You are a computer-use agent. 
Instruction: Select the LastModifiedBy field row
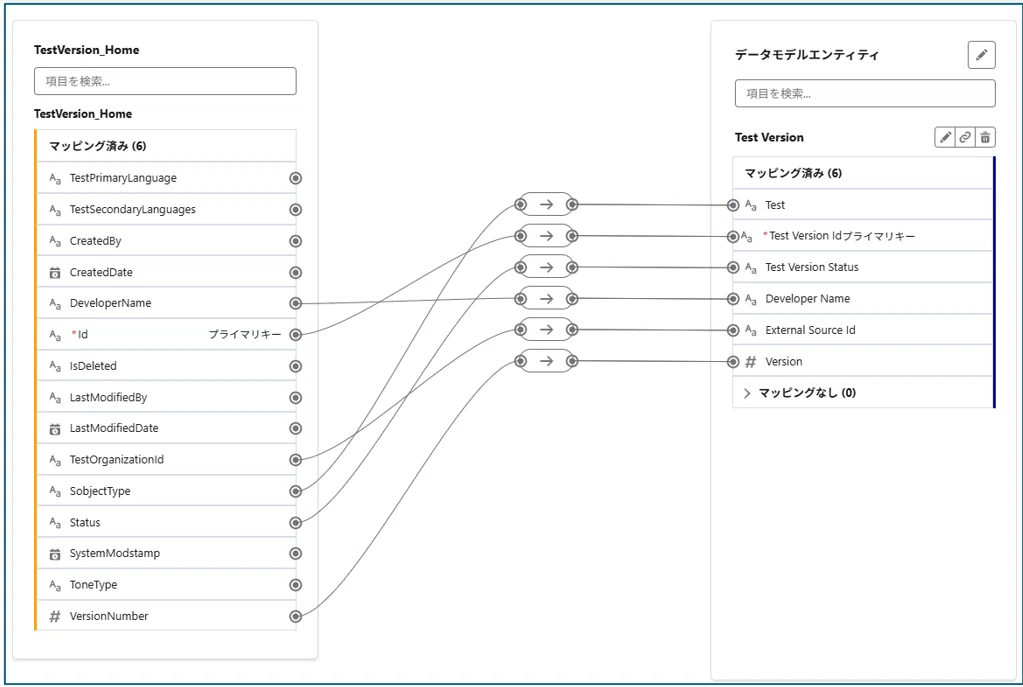(x=166, y=397)
